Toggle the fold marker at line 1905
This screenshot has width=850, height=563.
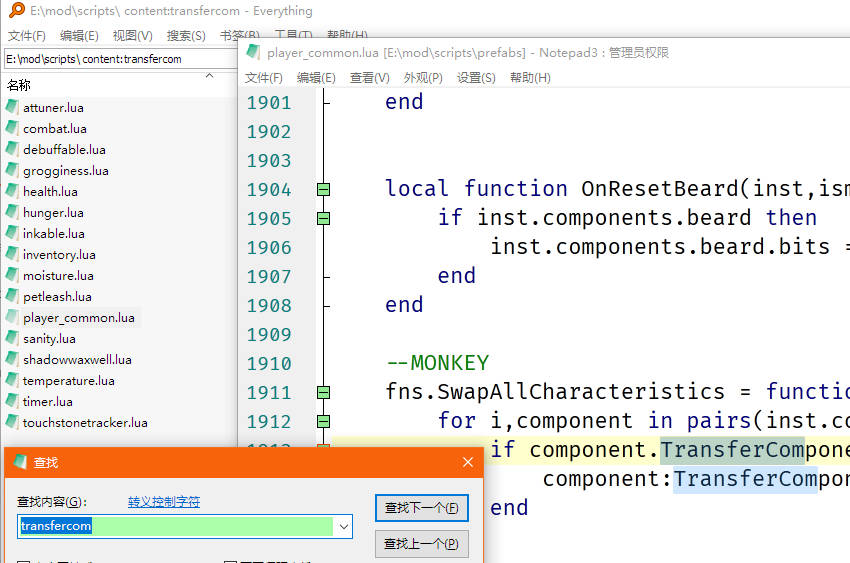pyautogui.click(x=323, y=218)
